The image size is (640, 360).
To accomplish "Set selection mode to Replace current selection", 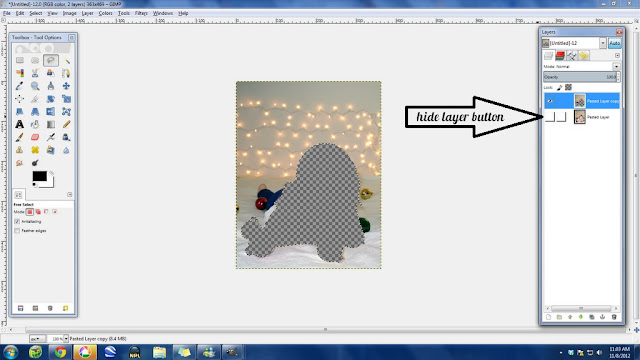I will coord(29,212).
